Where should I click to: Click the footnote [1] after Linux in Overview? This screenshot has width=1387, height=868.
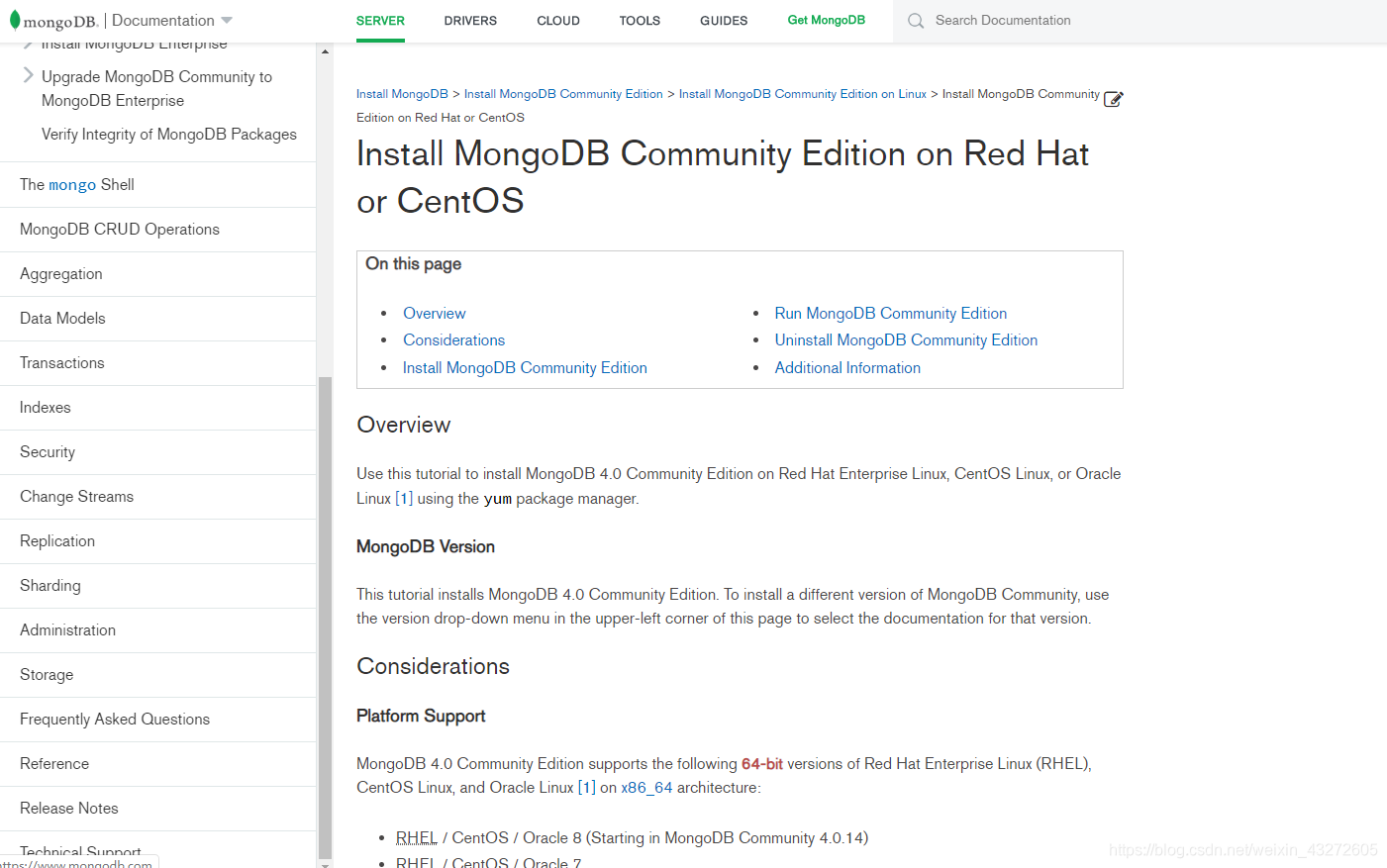(404, 499)
